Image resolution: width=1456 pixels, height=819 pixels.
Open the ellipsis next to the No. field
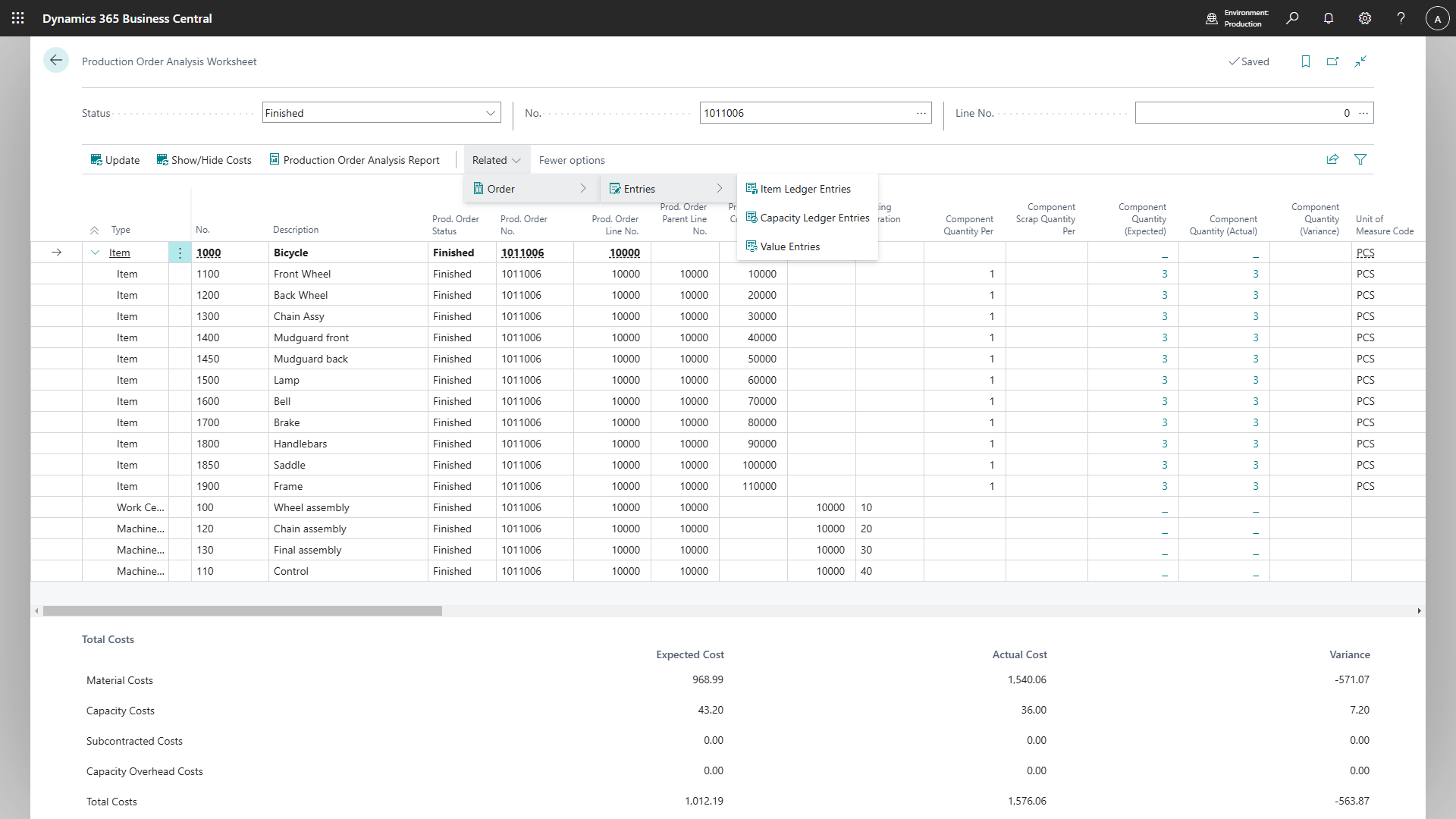pyautogui.click(x=921, y=112)
